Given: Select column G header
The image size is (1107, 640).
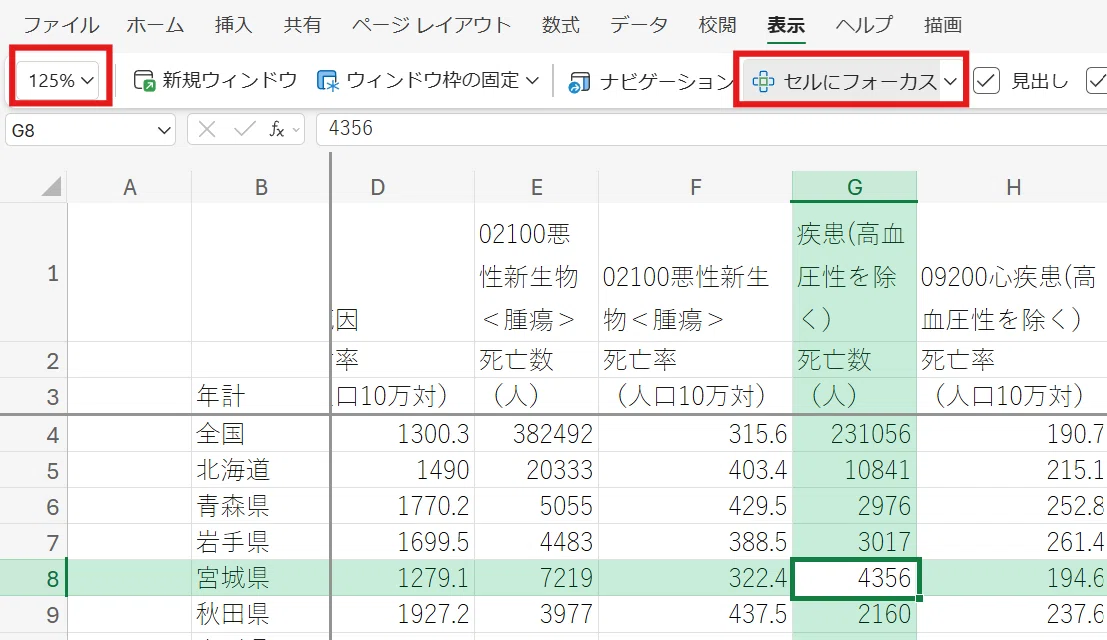Looking at the screenshot, I should click(x=854, y=187).
